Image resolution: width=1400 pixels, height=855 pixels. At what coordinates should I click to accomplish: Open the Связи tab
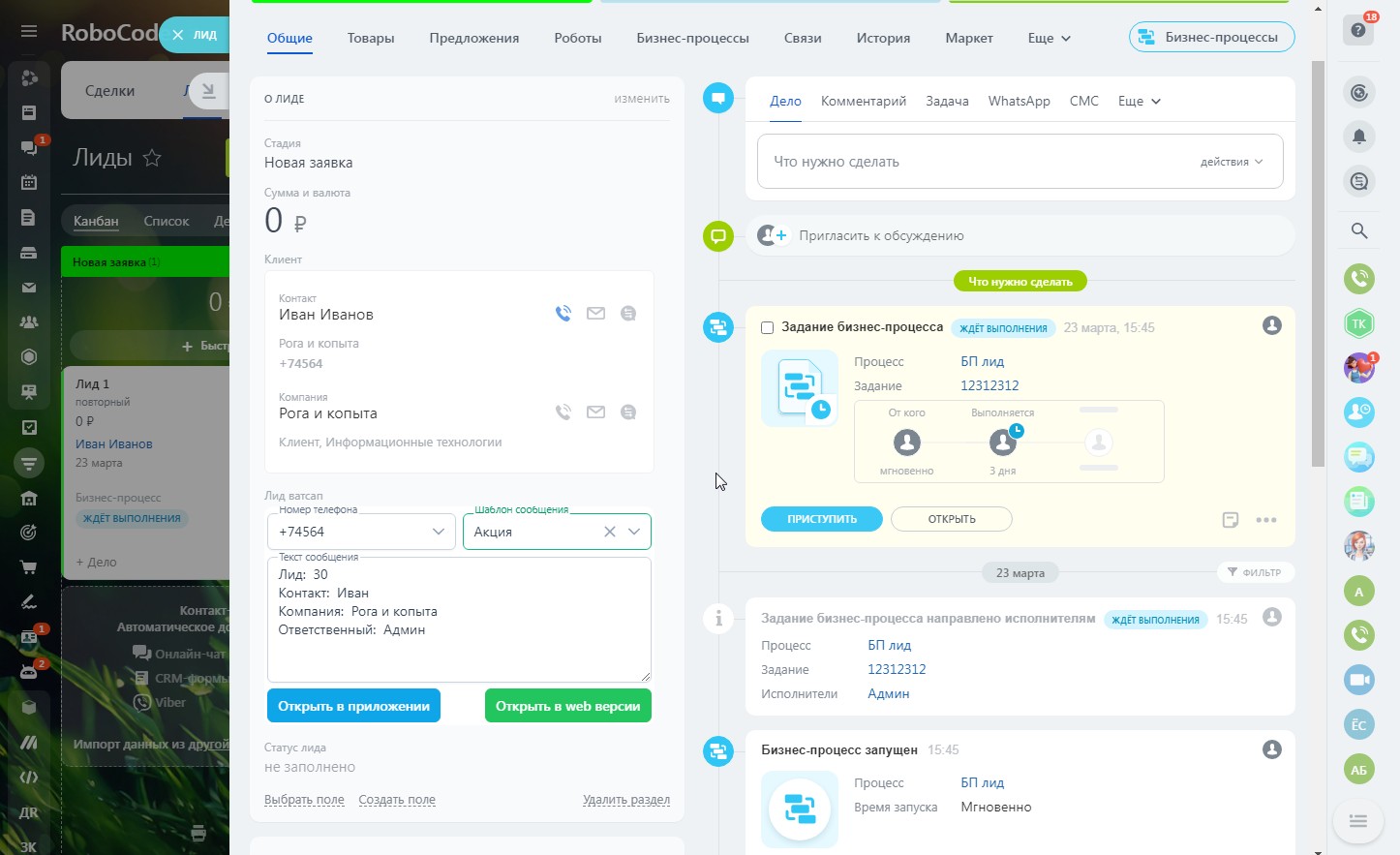pyautogui.click(x=803, y=38)
